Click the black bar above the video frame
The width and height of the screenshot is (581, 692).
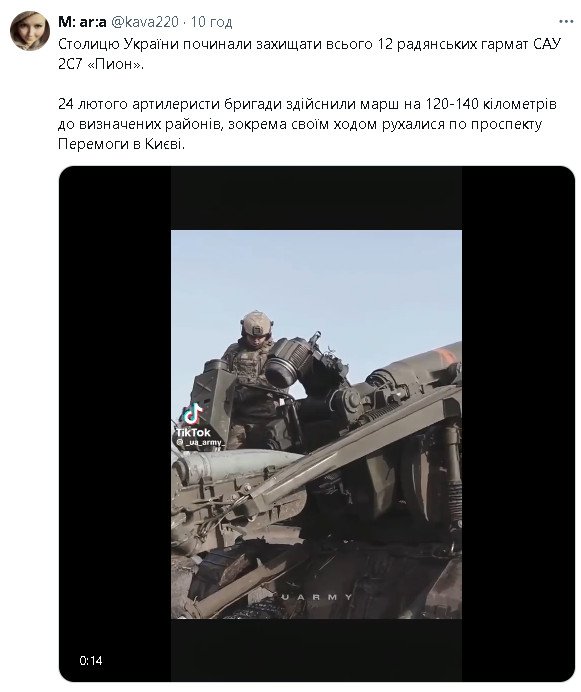(x=317, y=198)
